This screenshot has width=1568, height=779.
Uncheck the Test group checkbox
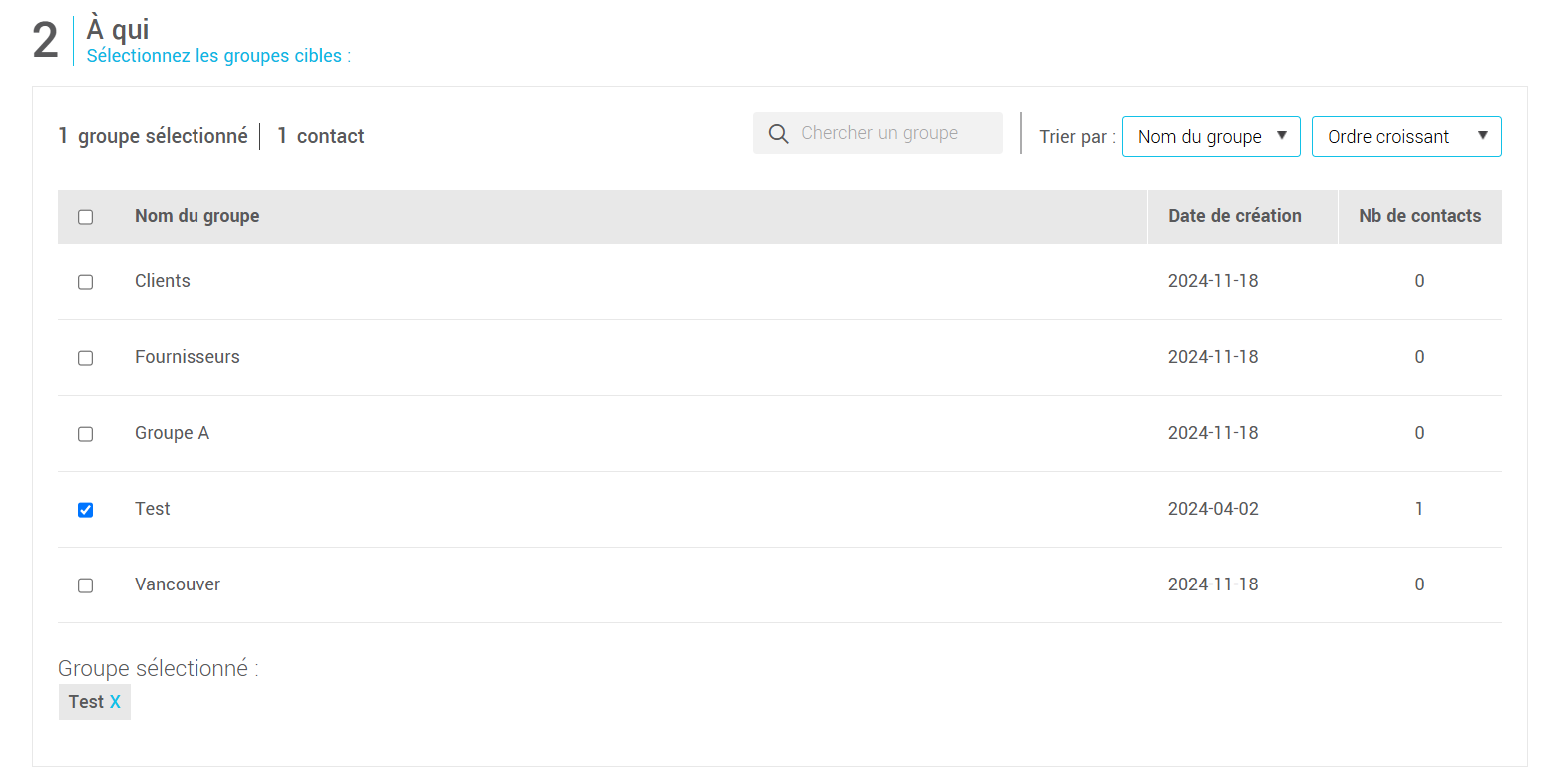click(x=86, y=510)
